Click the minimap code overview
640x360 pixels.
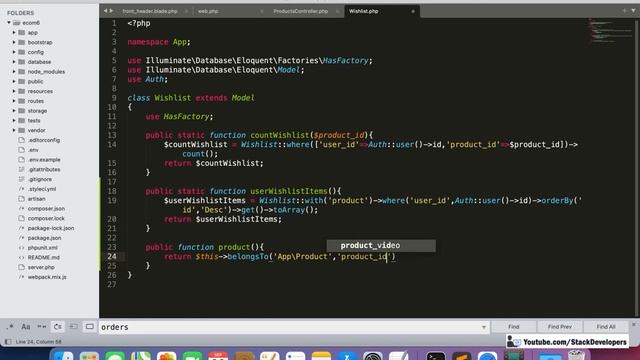pos(610,30)
